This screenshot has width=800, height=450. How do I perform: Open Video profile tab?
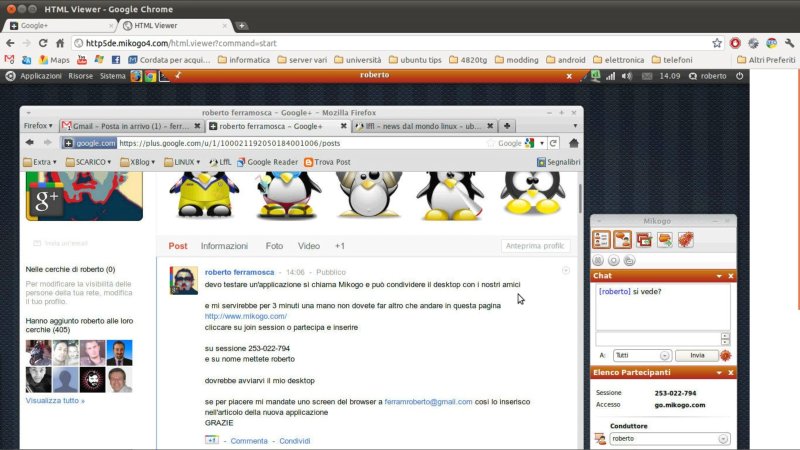pyautogui.click(x=309, y=246)
